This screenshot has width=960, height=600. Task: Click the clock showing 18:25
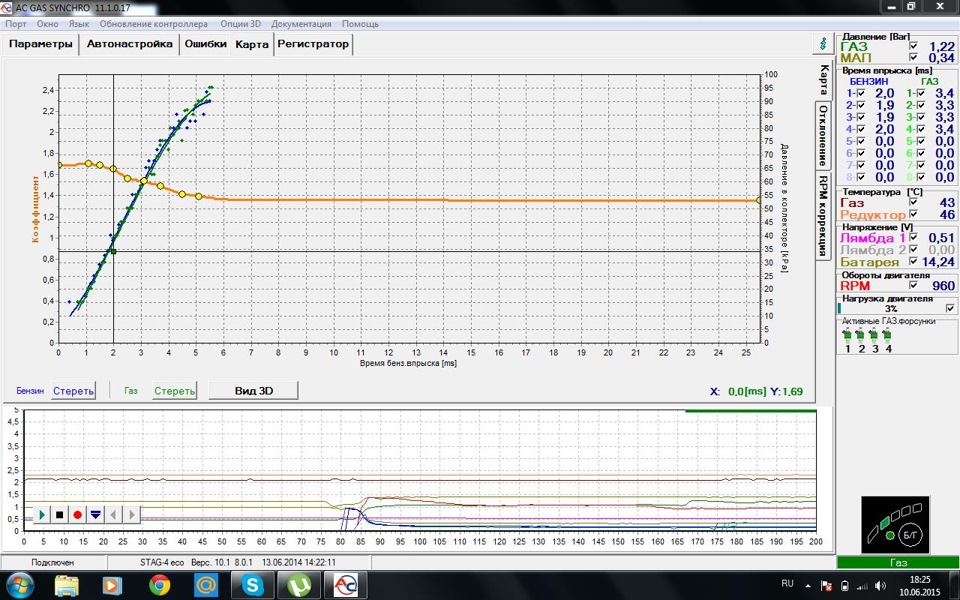920,580
